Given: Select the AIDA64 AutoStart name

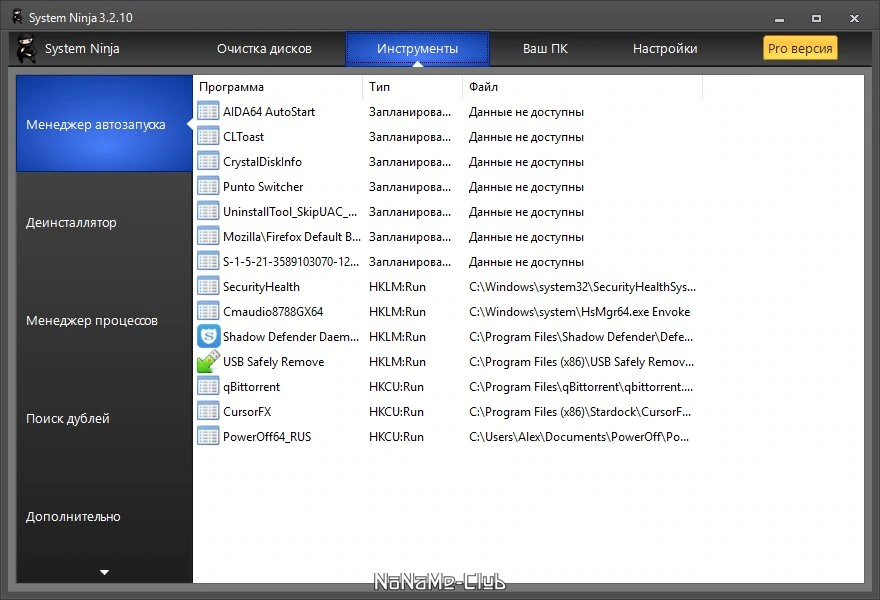Looking at the screenshot, I should coord(269,112).
